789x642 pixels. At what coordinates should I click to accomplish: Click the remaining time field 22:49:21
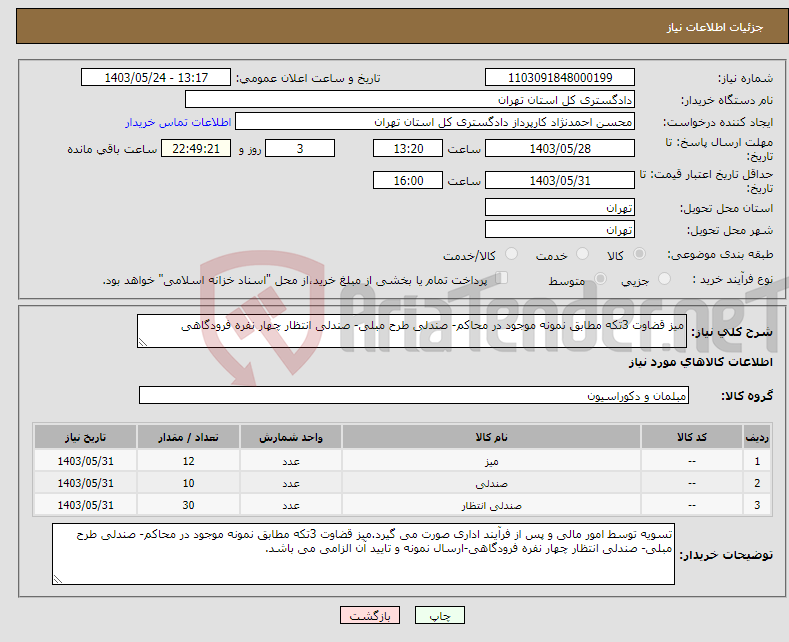[196, 148]
